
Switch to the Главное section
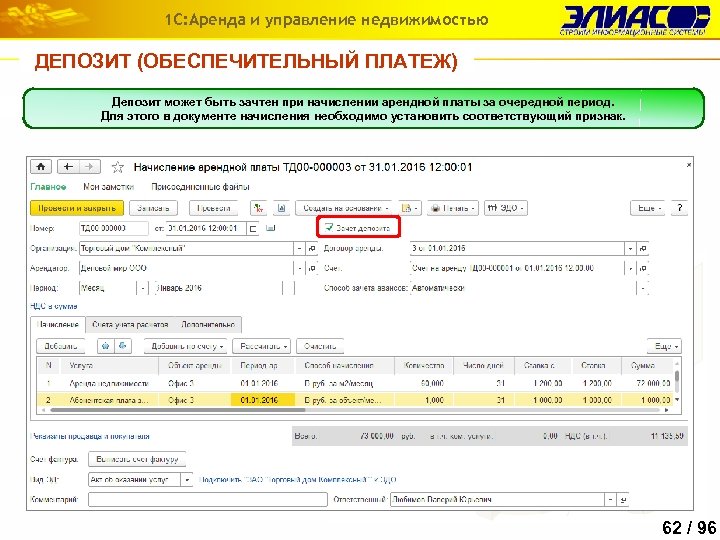48,187
